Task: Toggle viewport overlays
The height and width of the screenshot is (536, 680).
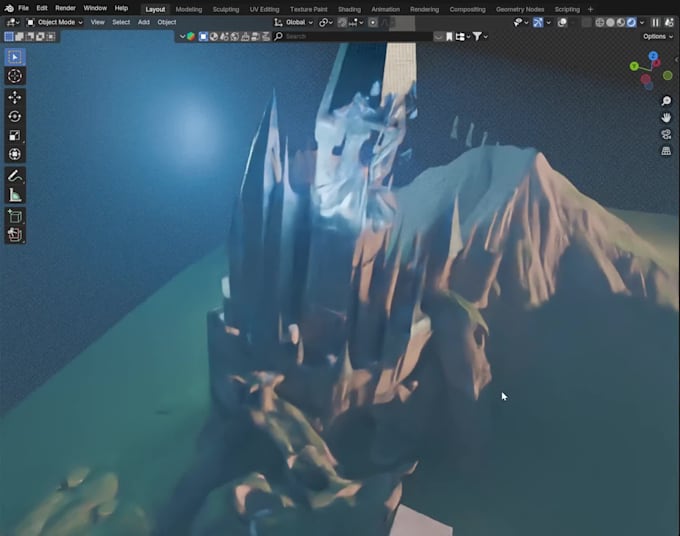Action: click(x=562, y=23)
